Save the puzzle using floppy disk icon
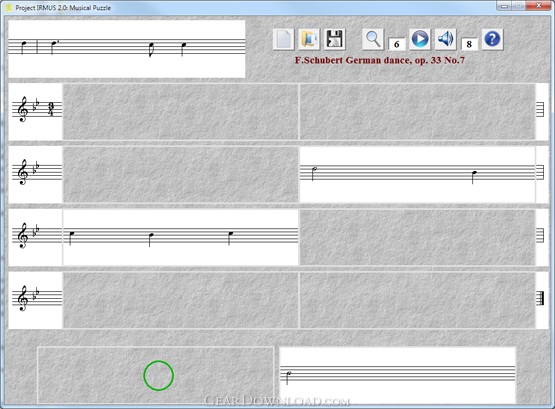The image size is (555, 409). [x=334, y=39]
